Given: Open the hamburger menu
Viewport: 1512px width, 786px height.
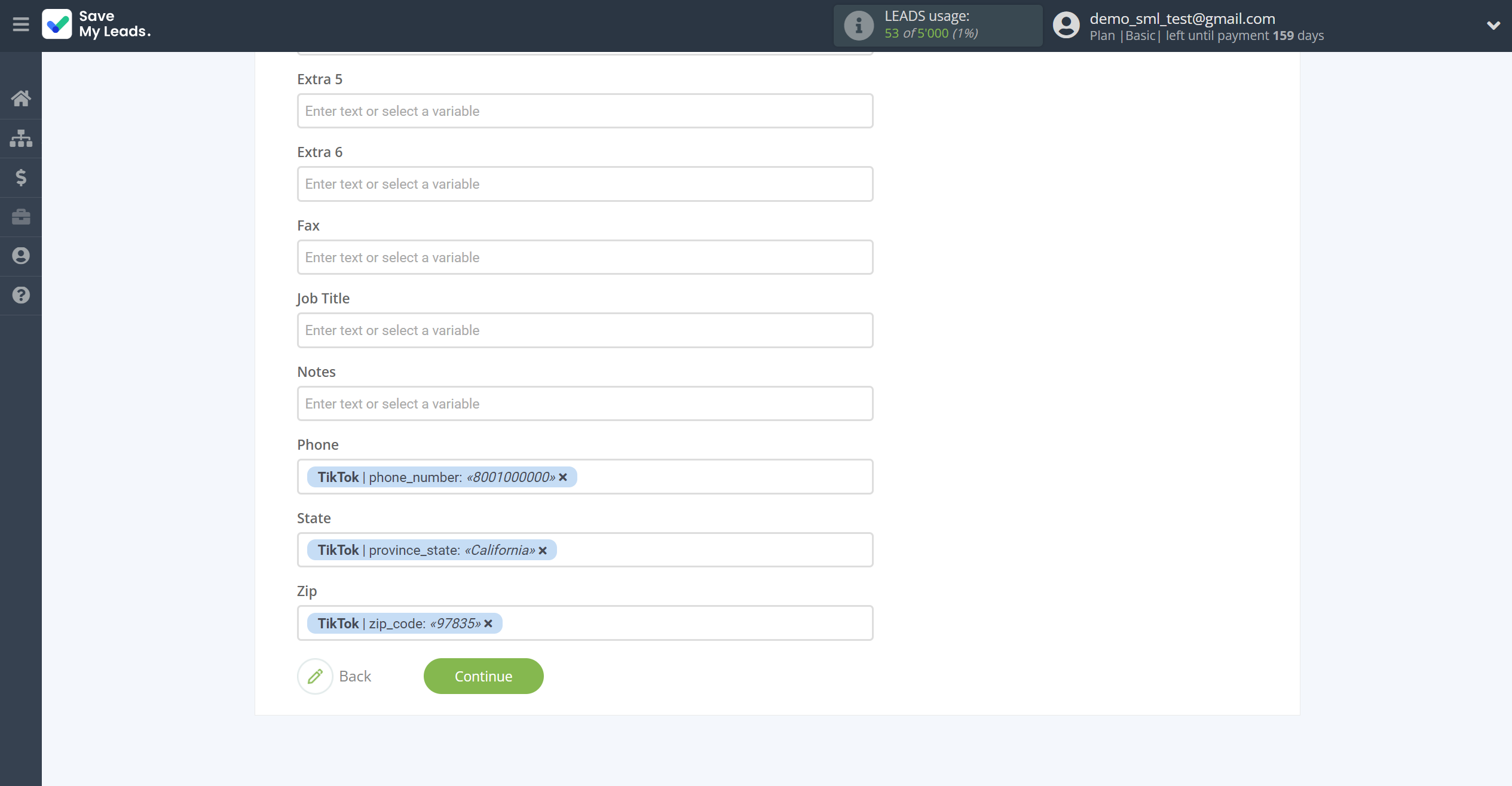Looking at the screenshot, I should point(21,24).
